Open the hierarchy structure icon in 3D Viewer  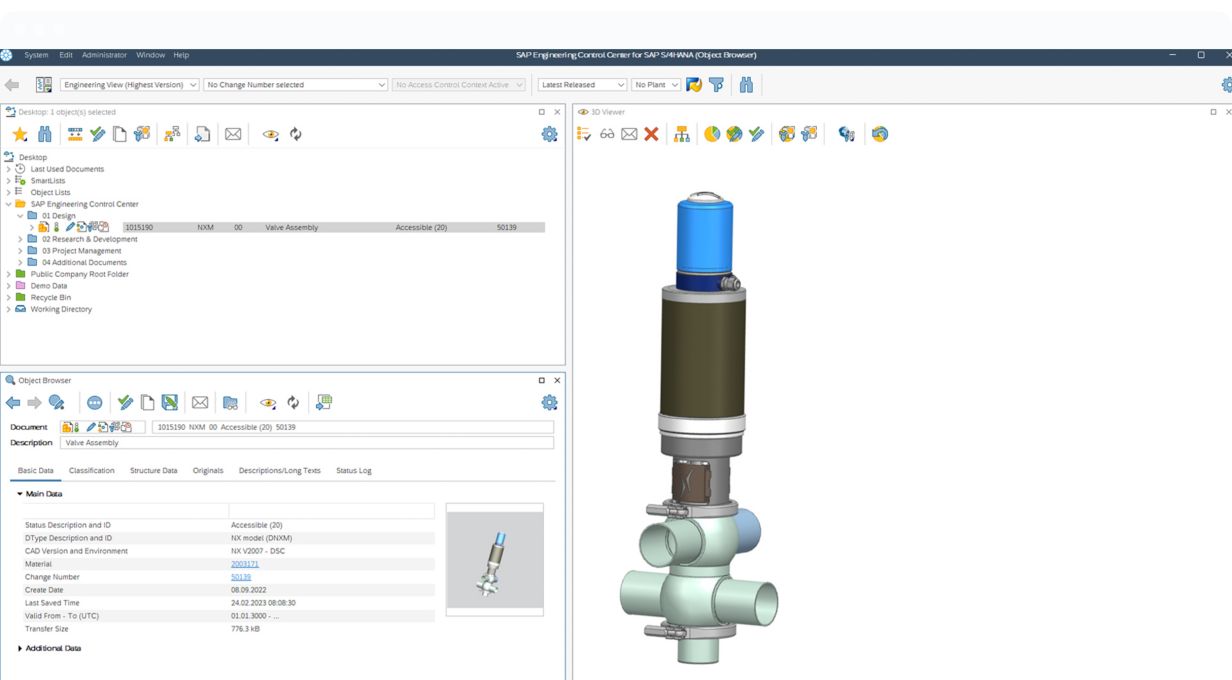coord(682,134)
